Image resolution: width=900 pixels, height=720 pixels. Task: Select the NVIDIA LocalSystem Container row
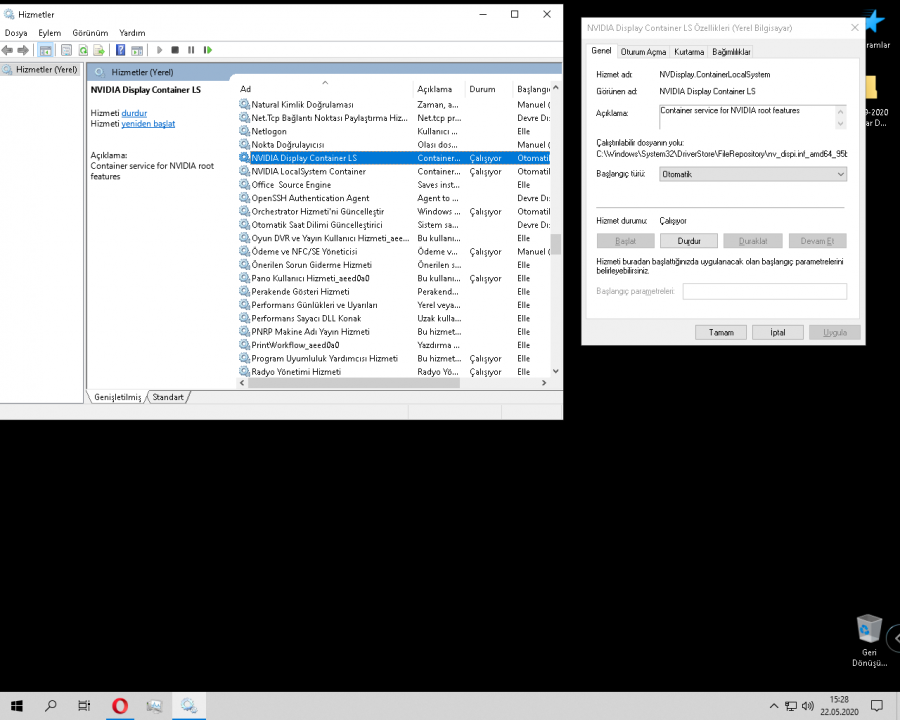pos(394,171)
